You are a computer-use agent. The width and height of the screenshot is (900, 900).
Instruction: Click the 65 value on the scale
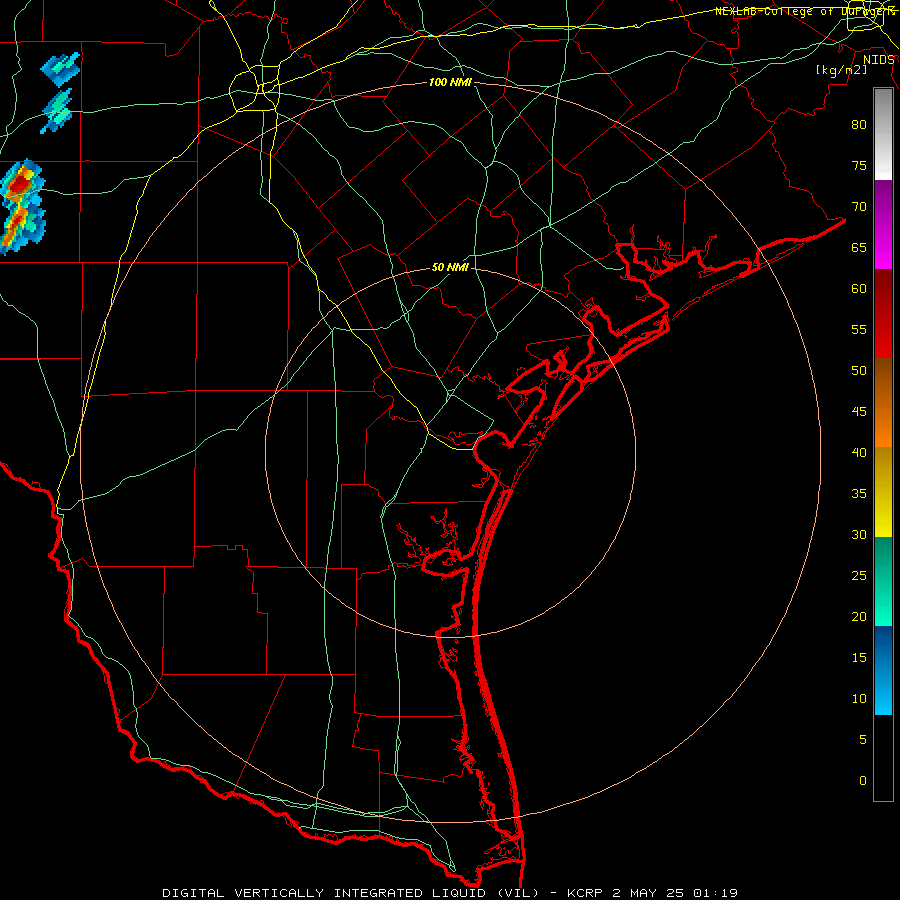(x=859, y=247)
